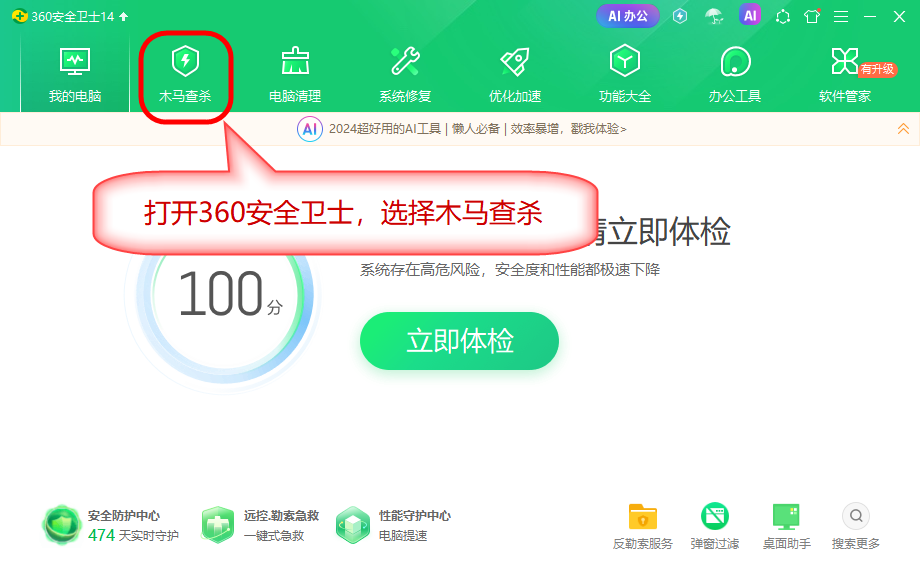Go to 功能大全 tab
This screenshot has width=920, height=580.
[x=625, y=75]
